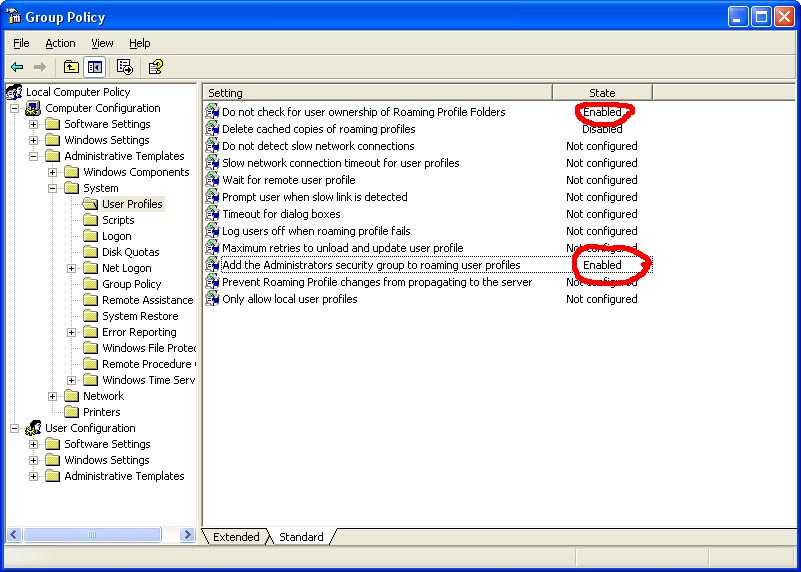Open the Help menu
Screen dimensions: 801x572
(139, 43)
